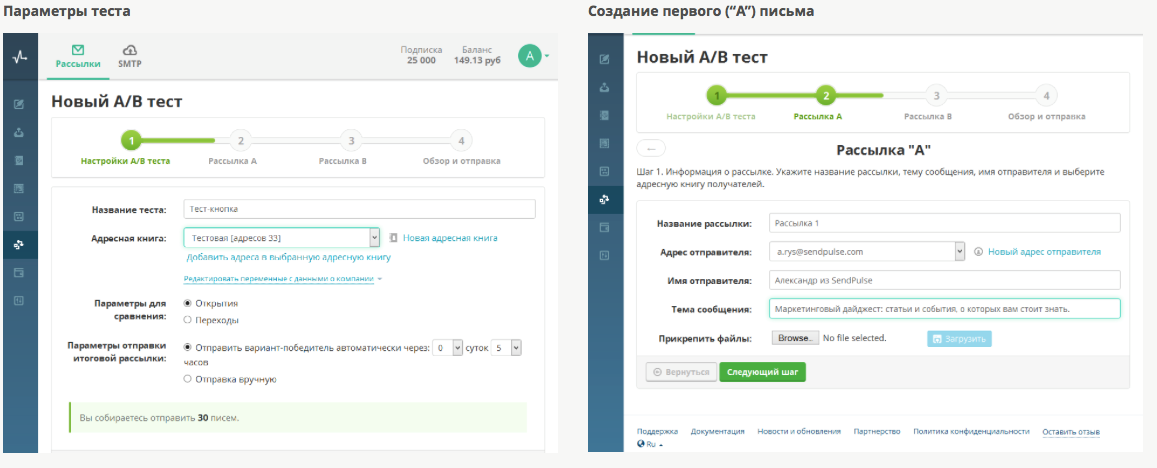
Task: Click the address book icon in left panel sidebar
Action: (x=19, y=160)
